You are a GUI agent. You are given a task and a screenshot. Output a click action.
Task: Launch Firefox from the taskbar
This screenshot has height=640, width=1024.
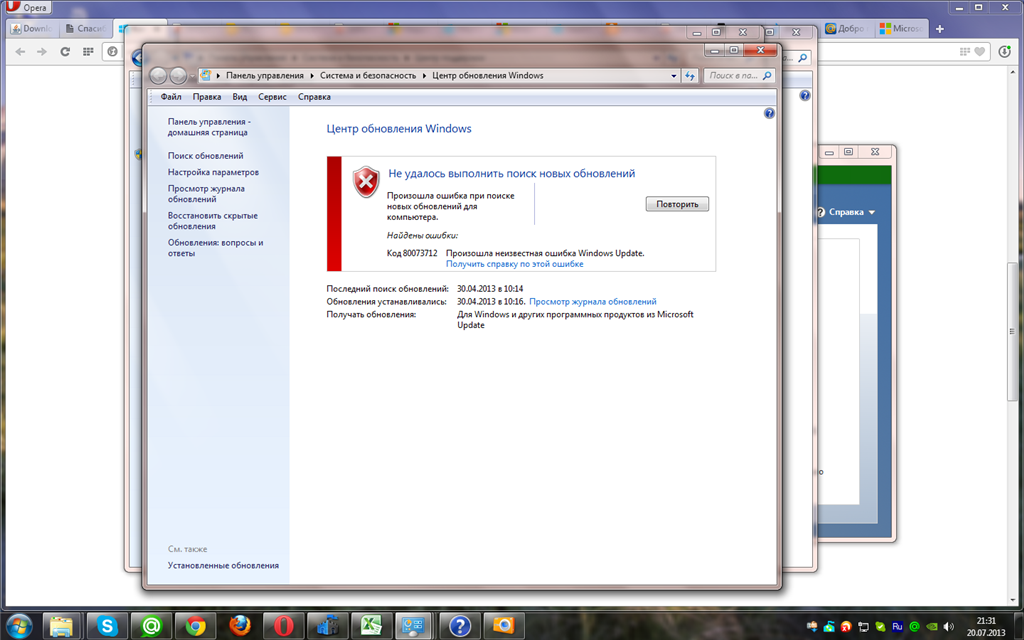(x=240, y=626)
